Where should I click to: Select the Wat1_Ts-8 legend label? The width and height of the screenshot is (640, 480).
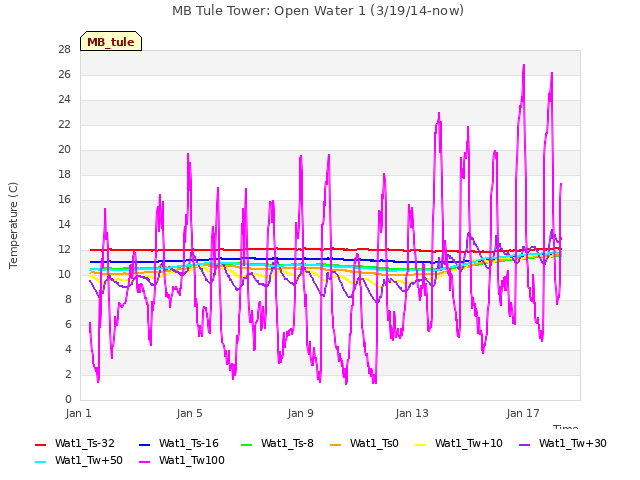(x=287, y=443)
